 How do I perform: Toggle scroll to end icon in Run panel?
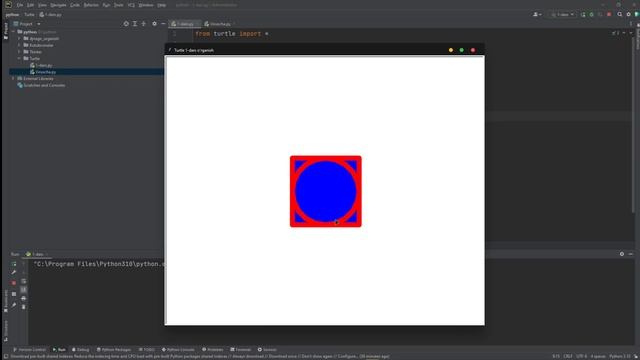pos(24,290)
